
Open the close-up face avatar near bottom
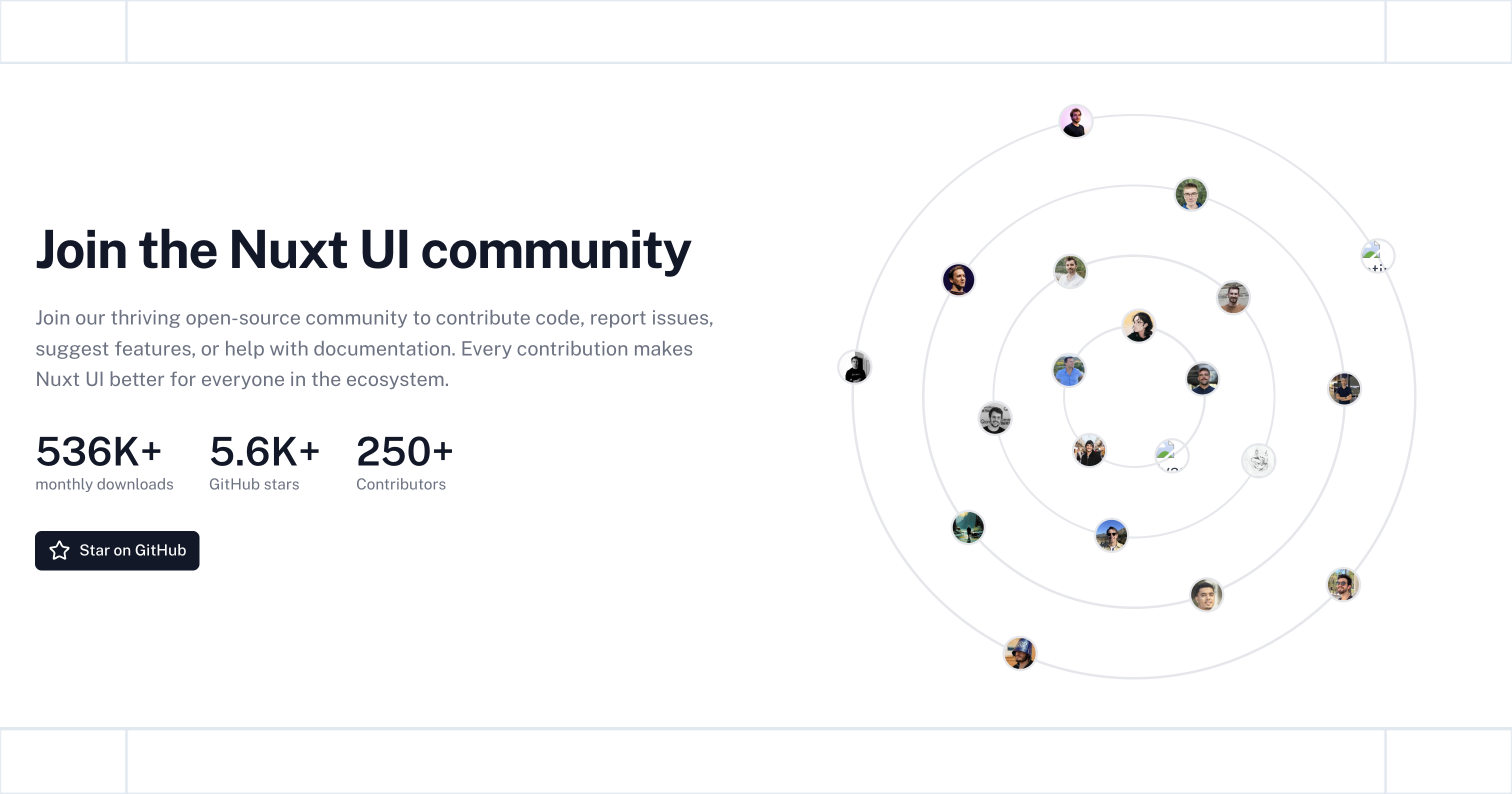[x=1207, y=595]
